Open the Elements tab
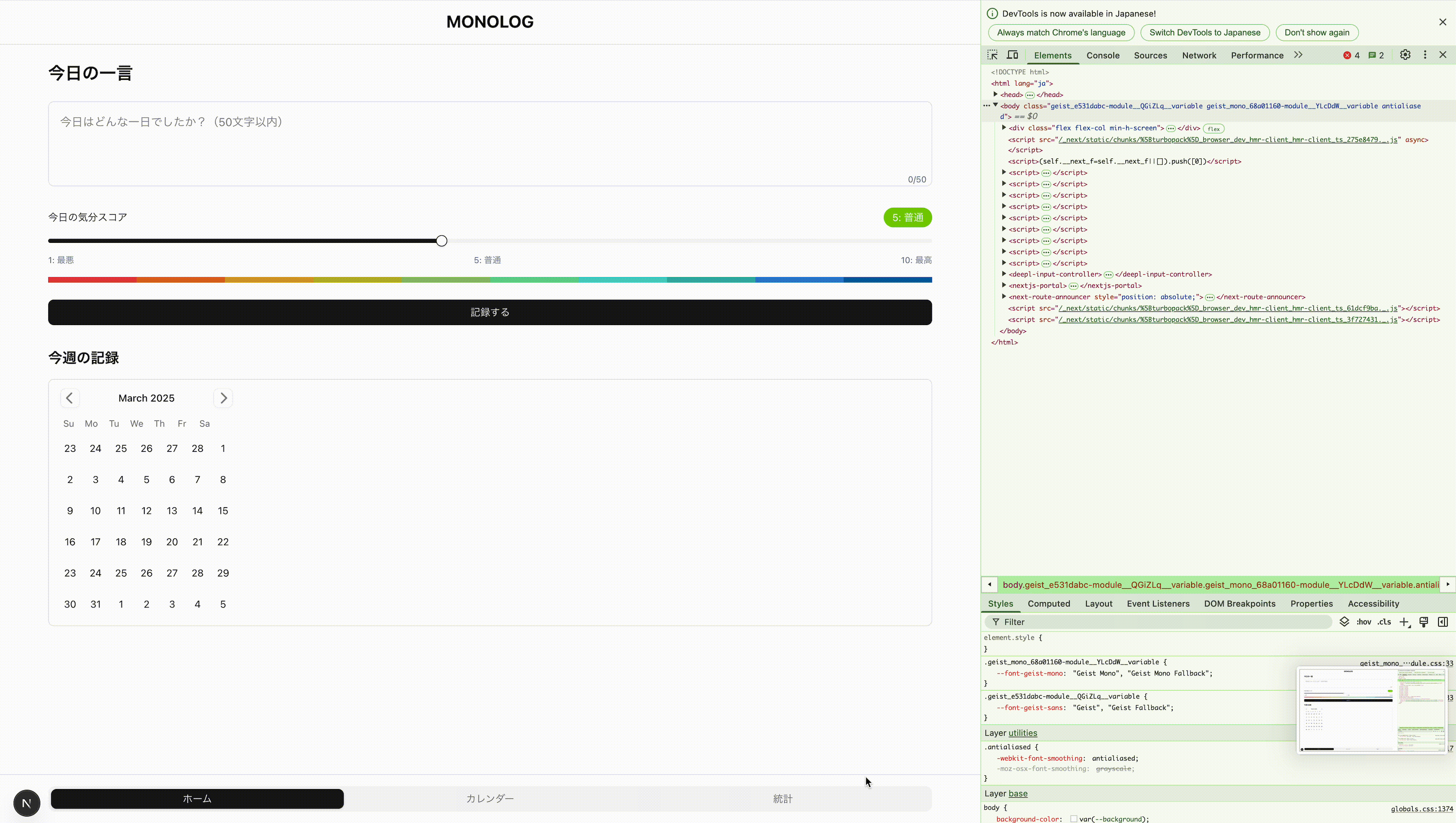The image size is (1456, 823). click(x=1052, y=55)
